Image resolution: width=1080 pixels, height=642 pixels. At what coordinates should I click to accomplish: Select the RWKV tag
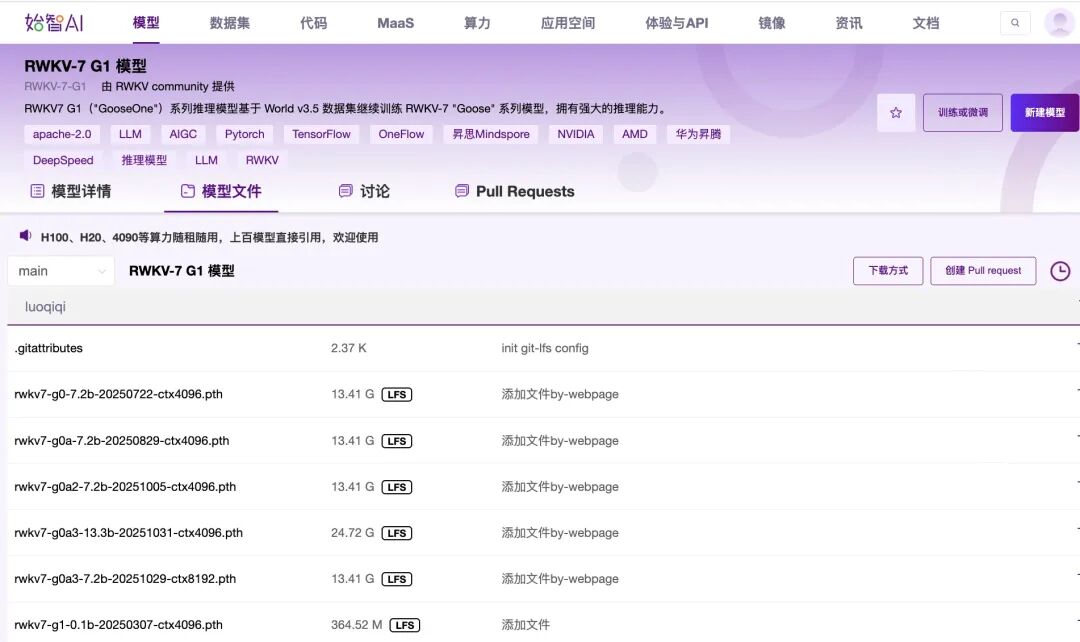point(262,160)
